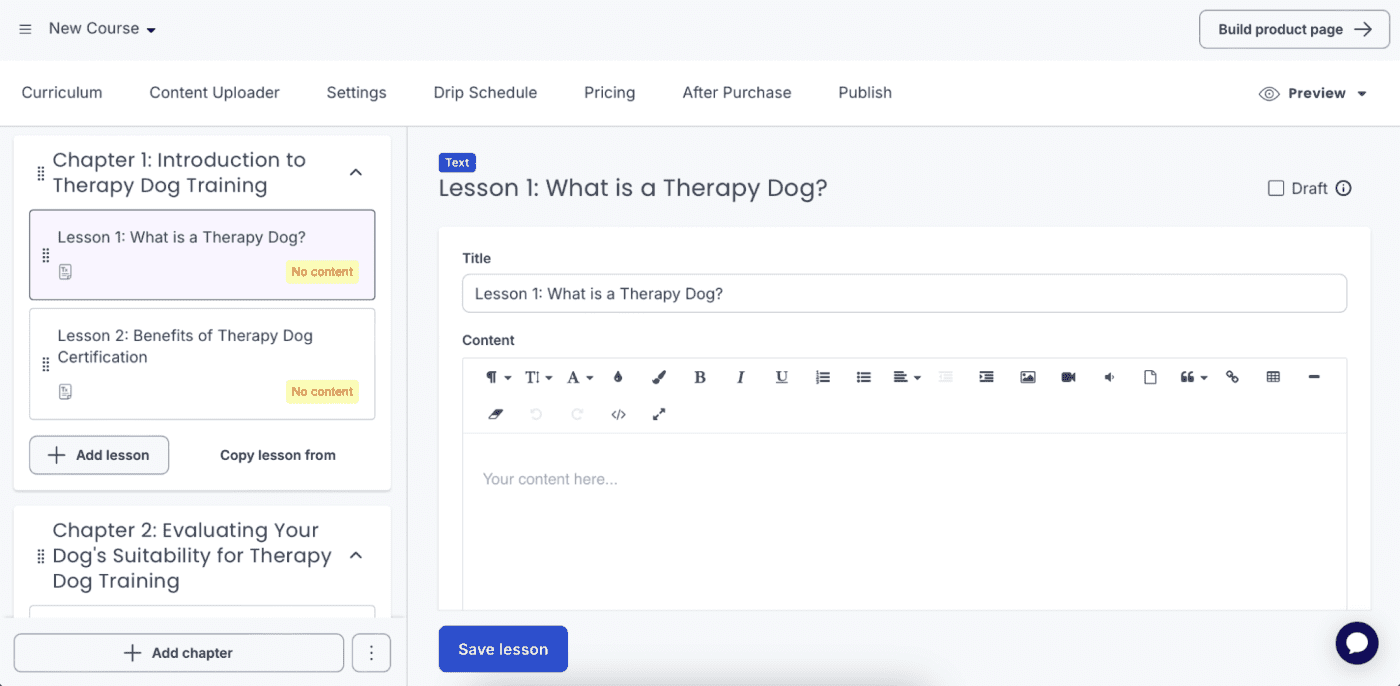Open the text color dropdown

(580, 377)
